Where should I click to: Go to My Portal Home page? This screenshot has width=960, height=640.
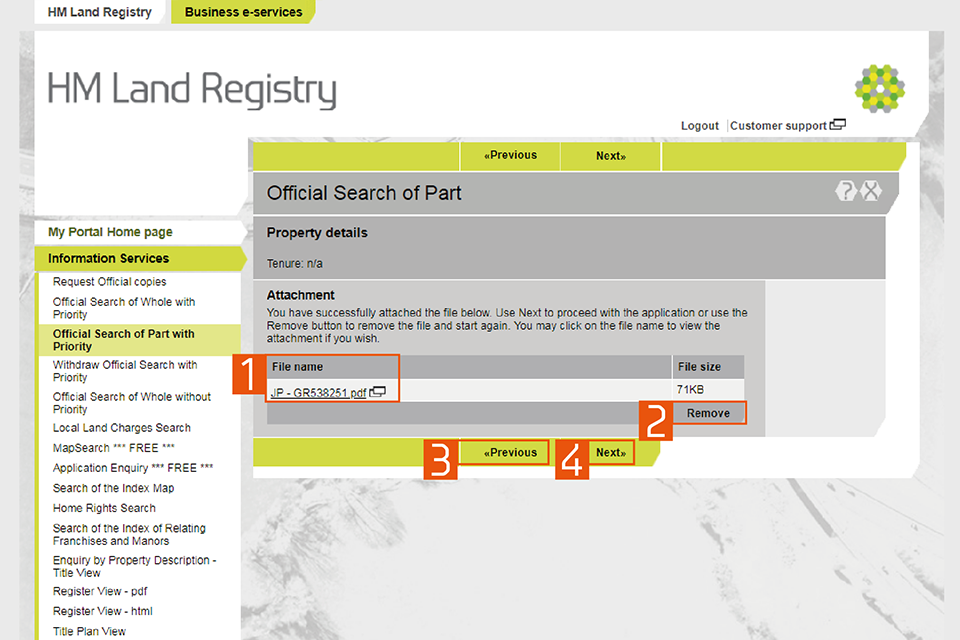pos(110,232)
